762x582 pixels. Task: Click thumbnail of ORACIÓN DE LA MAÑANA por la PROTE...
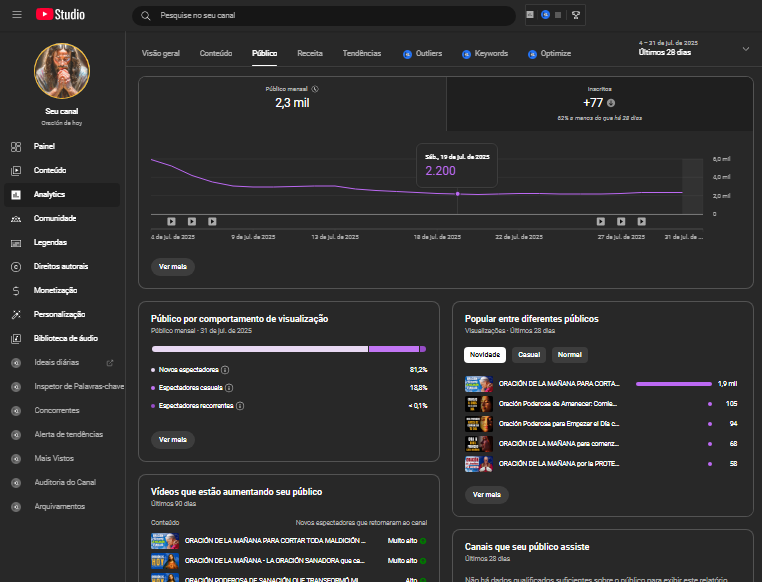(x=479, y=463)
